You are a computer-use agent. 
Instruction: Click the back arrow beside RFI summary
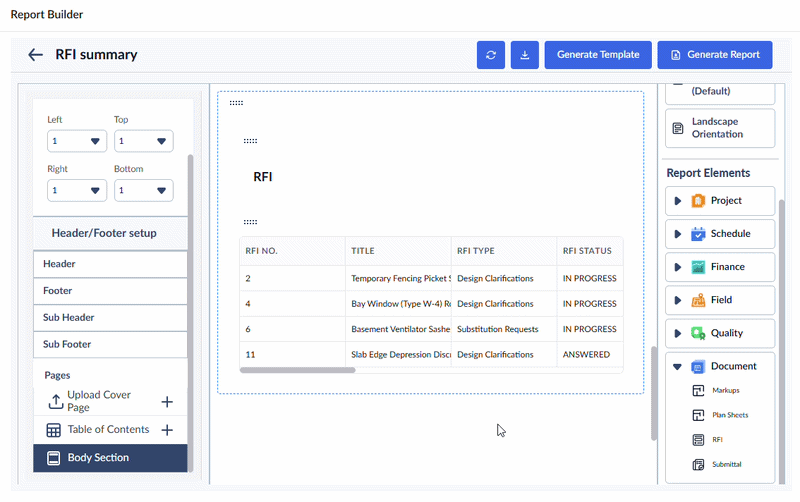tap(35, 55)
